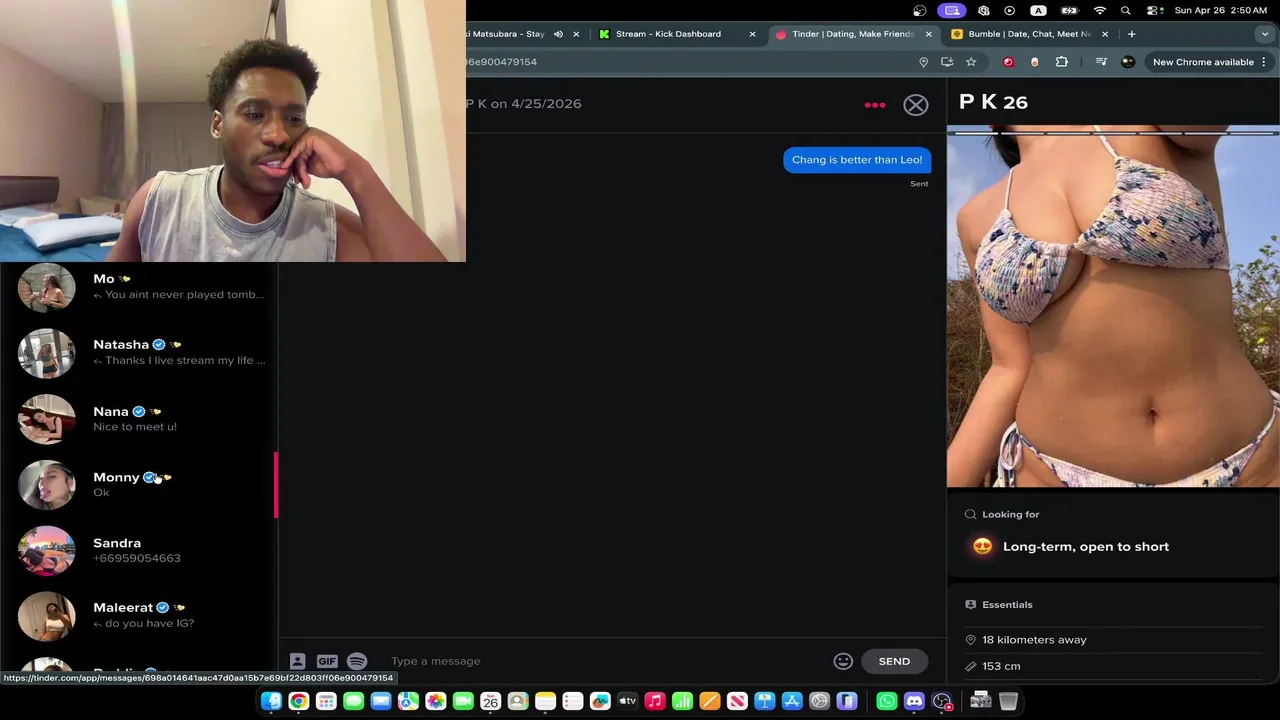Mute the Matsubara tab audio icon
This screenshot has width=1280, height=720.
pyautogui.click(x=558, y=34)
